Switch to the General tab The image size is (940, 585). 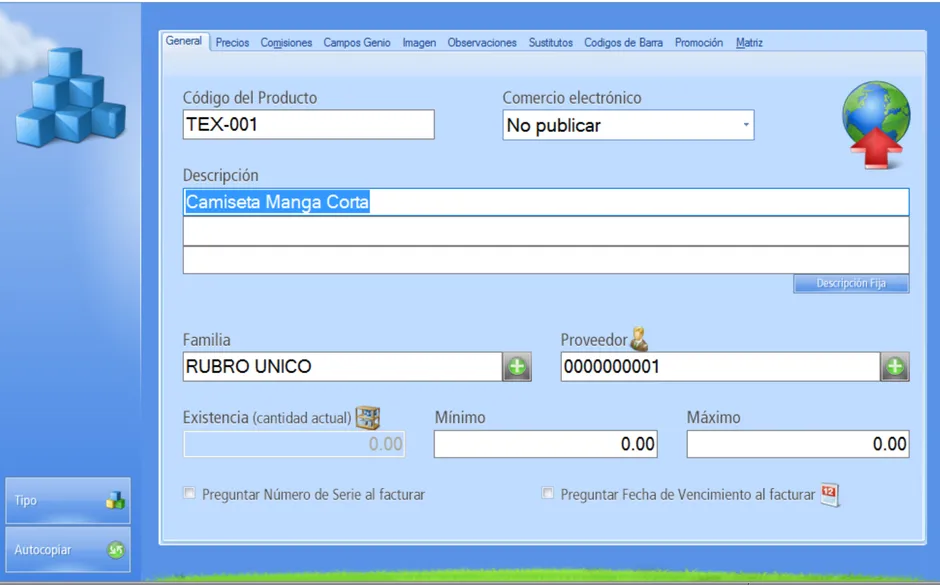tap(184, 41)
